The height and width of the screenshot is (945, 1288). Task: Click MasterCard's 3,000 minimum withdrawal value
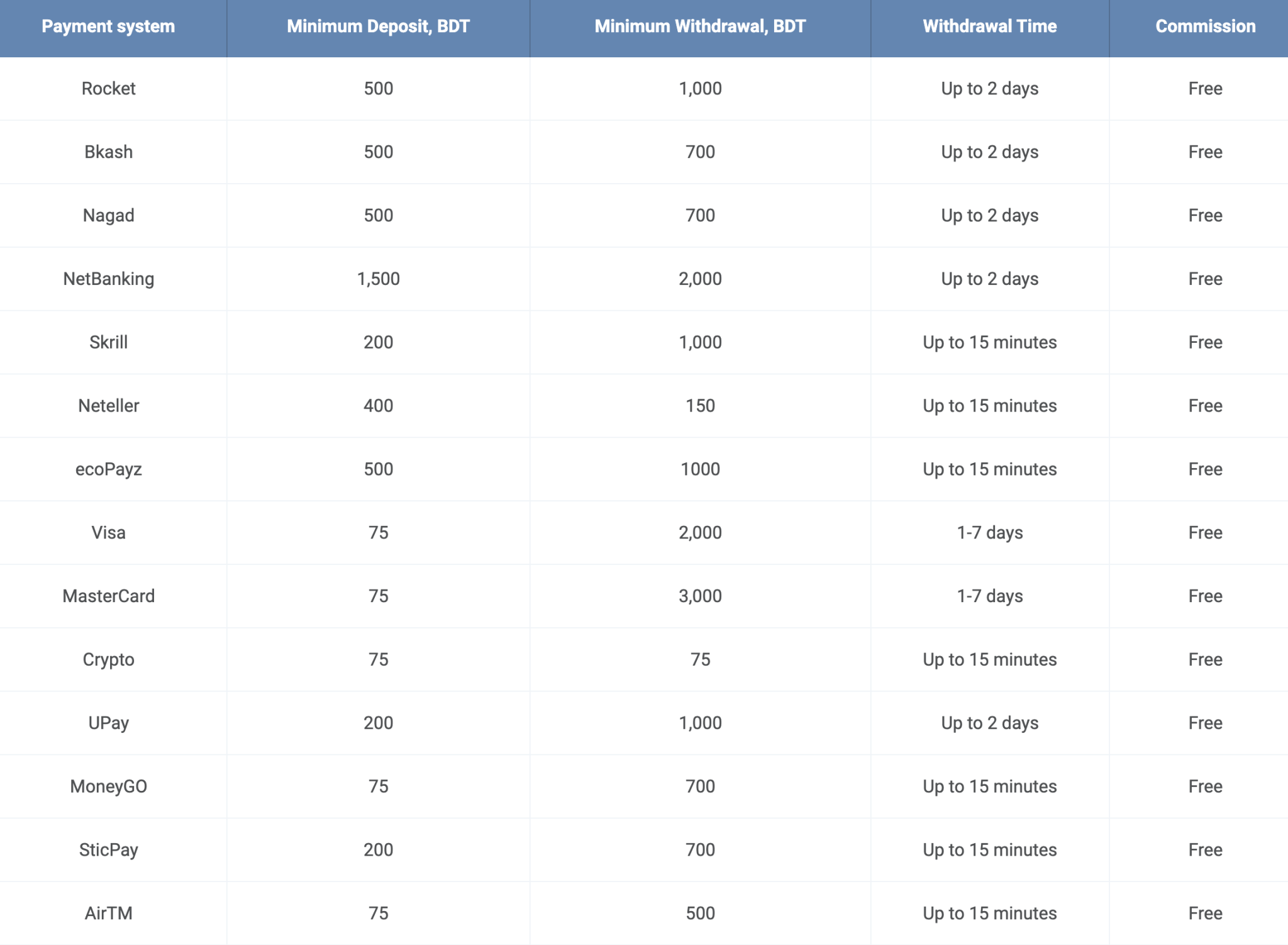(x=700, y=596)
